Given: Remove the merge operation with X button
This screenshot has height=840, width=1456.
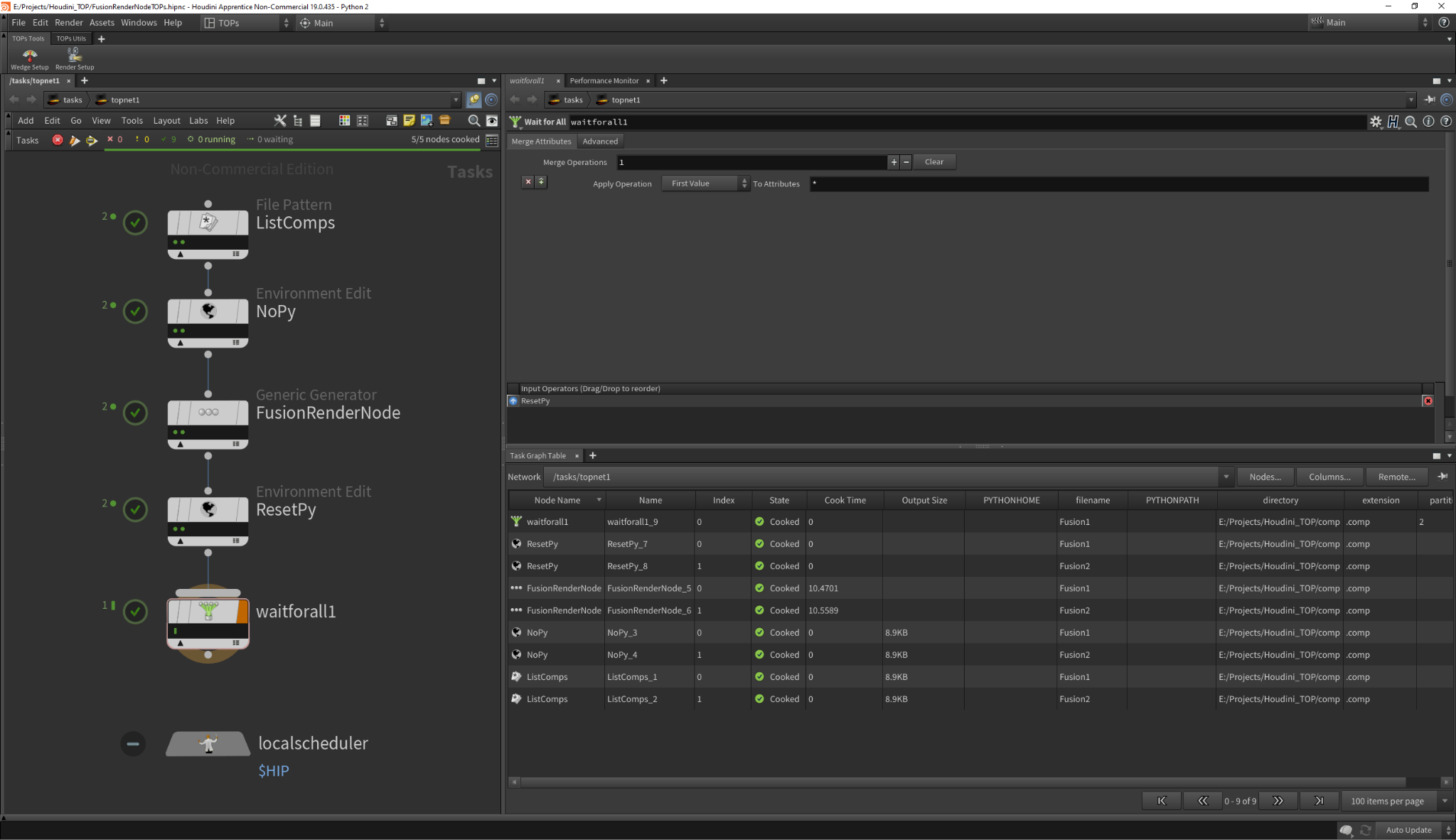Looking at the screenshot, I should [x=528, y=182].
